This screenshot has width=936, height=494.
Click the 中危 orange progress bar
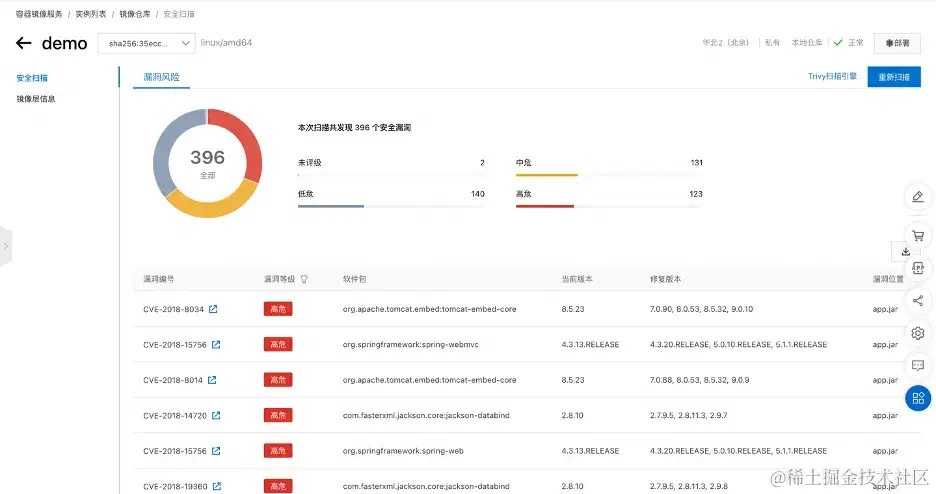pos(546,175)
